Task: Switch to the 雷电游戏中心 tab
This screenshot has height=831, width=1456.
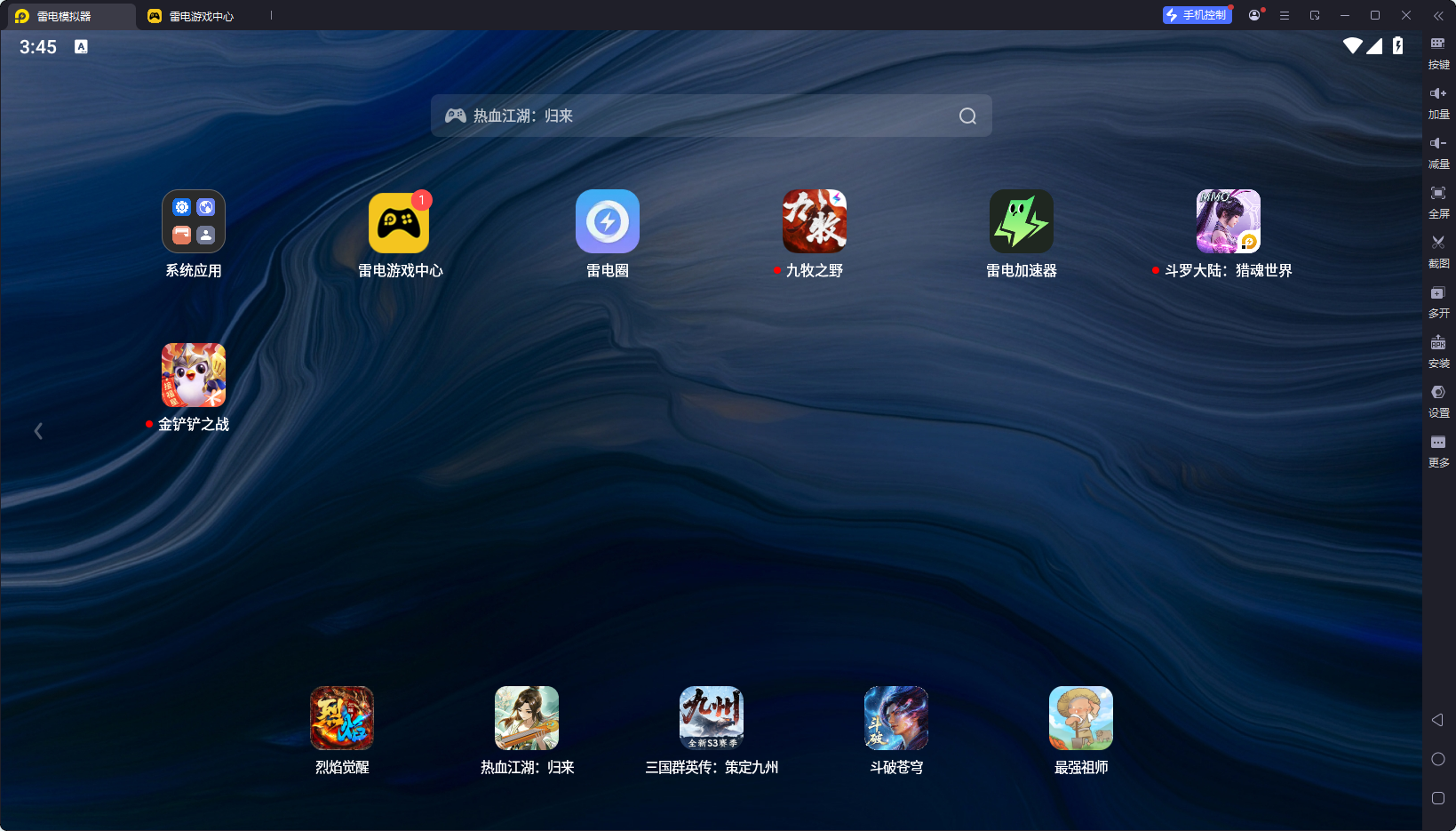Action: coord(190,16)
